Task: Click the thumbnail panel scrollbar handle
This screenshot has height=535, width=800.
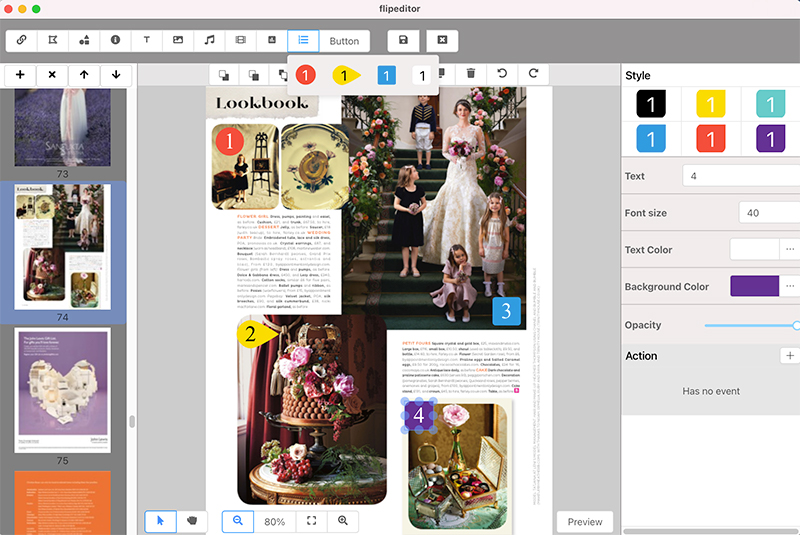Action: tap(132, 421)
